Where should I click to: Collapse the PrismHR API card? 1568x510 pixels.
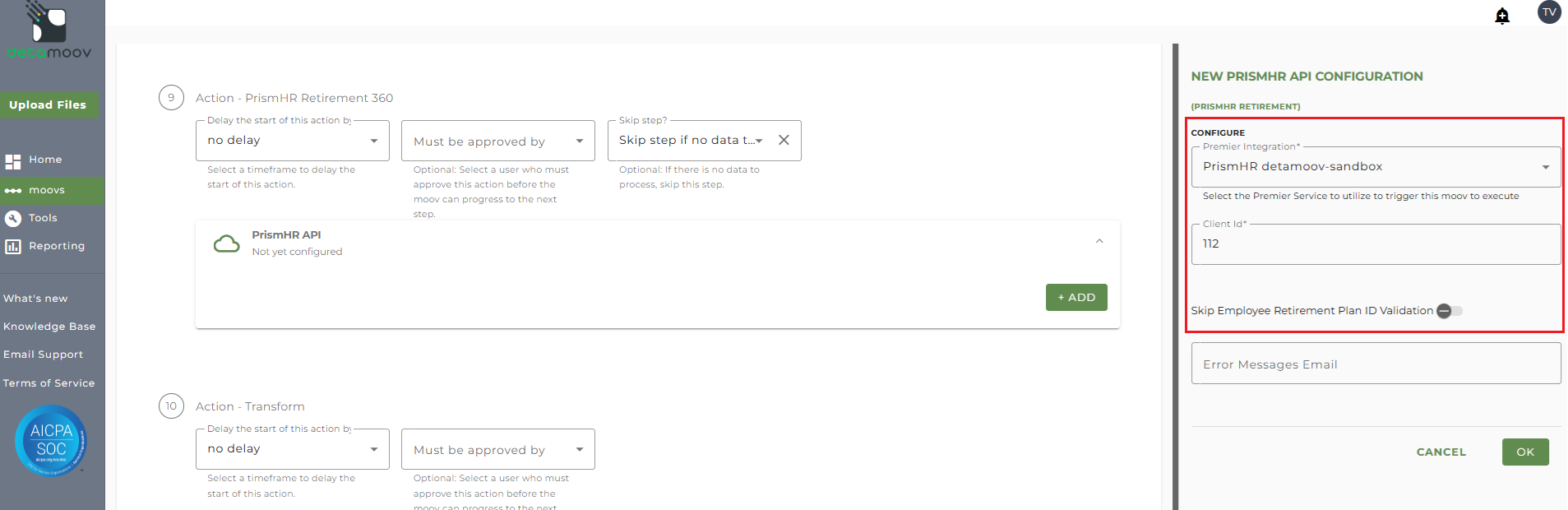pos(1099,242)
